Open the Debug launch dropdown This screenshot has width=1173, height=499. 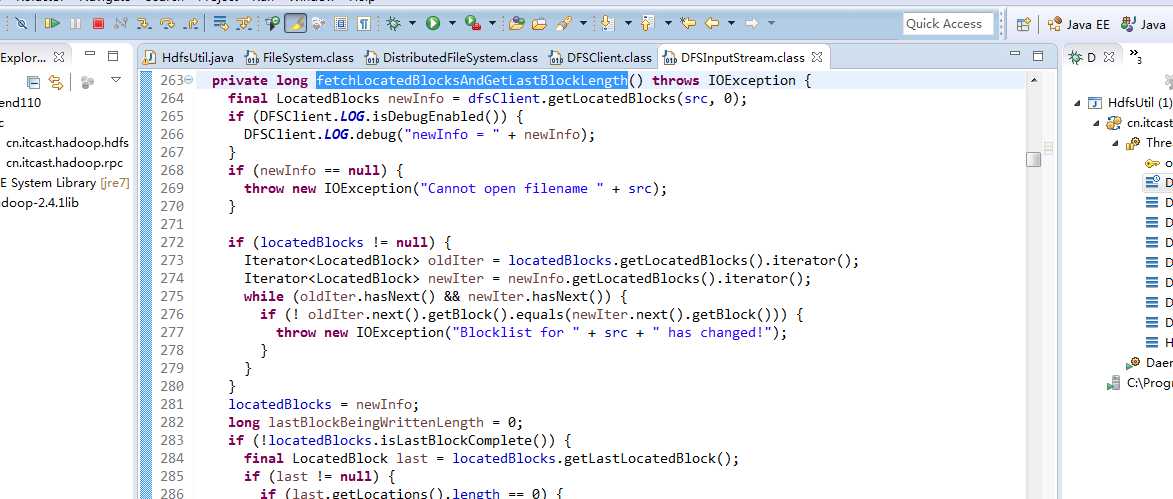412,23
